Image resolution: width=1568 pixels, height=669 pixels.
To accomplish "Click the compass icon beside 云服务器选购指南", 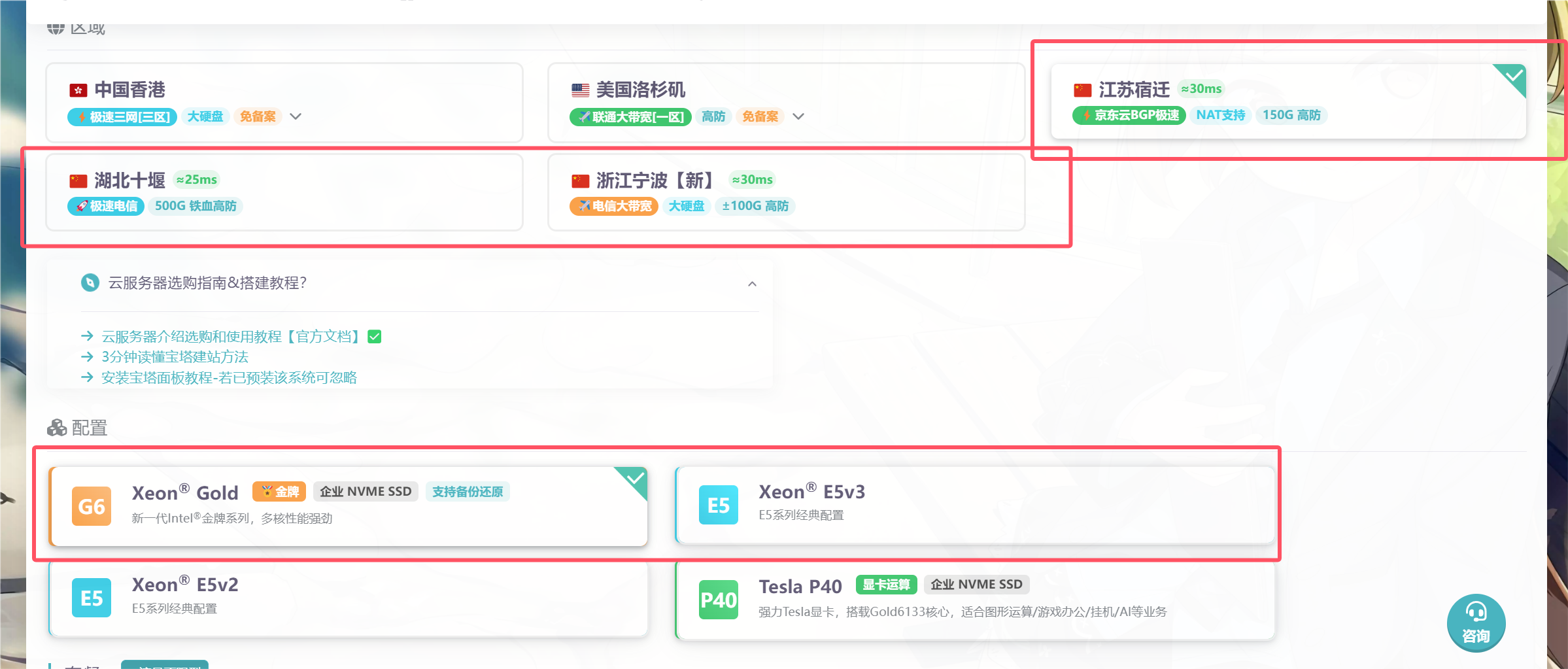I will point(90,283).
